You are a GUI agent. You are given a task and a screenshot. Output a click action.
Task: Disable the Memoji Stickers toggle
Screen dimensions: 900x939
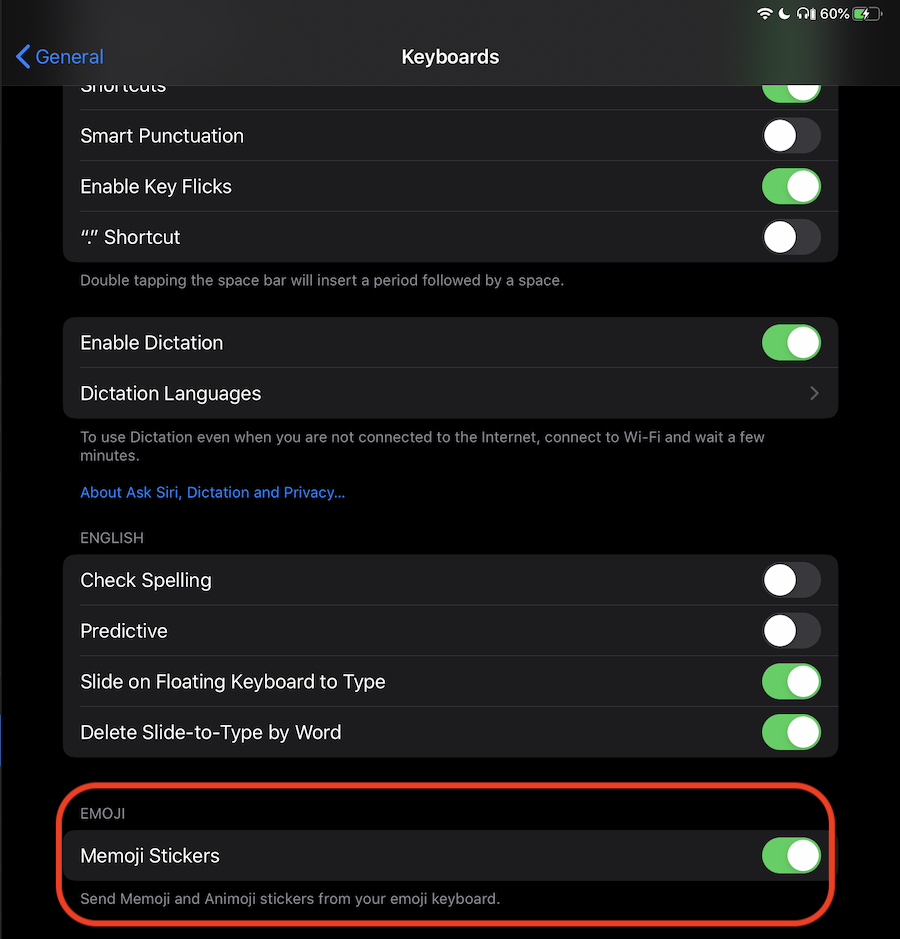(791, 856)
